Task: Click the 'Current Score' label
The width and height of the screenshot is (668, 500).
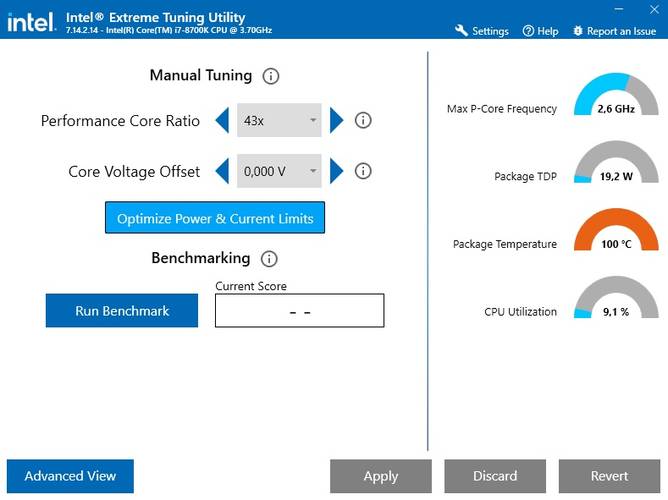Action: pos(251,286)
